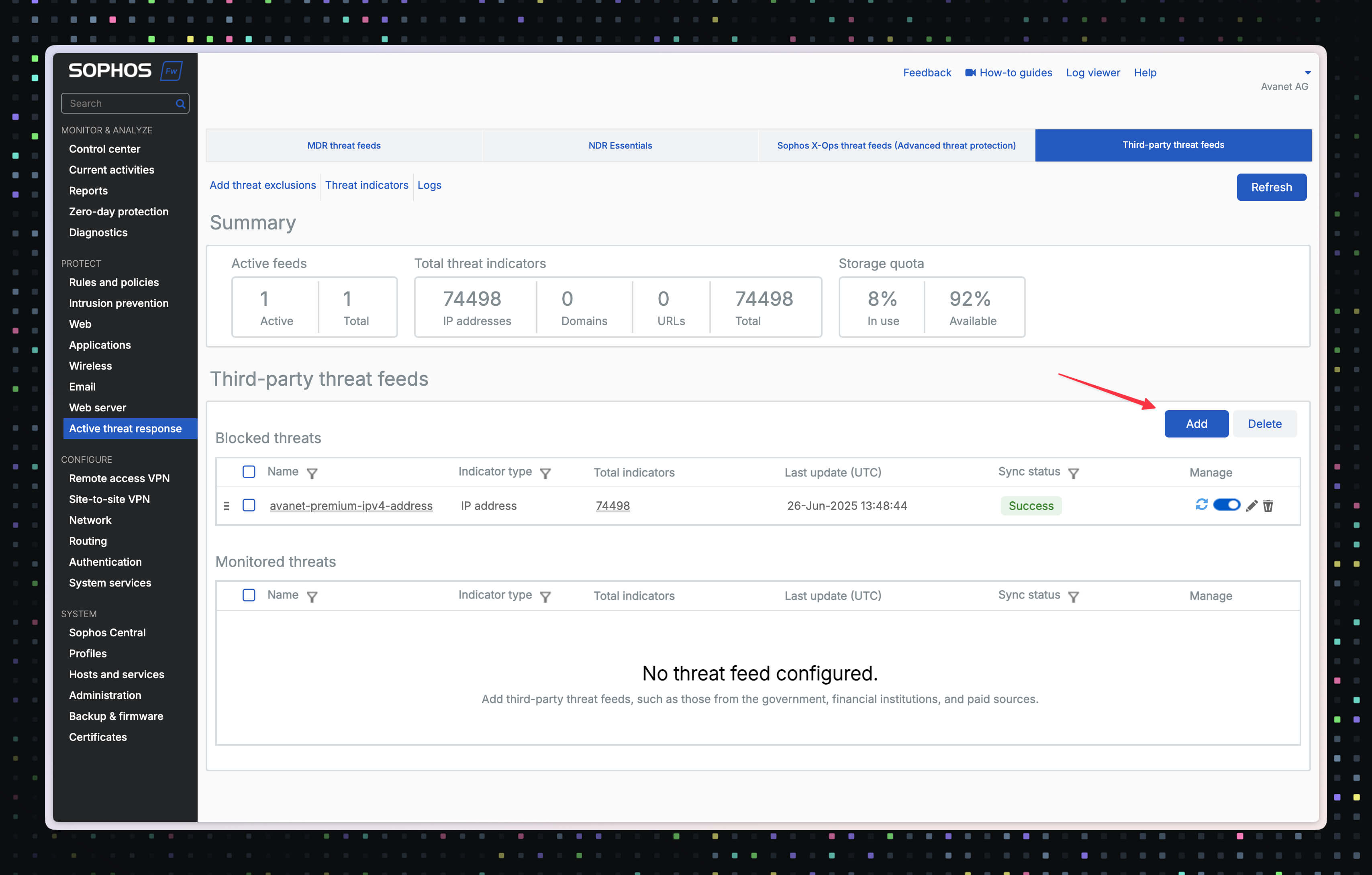This screenshot has width=1372, height=875.
Task: Open Indicator type filter in Monitored threats table
Action: coord(545,596)
